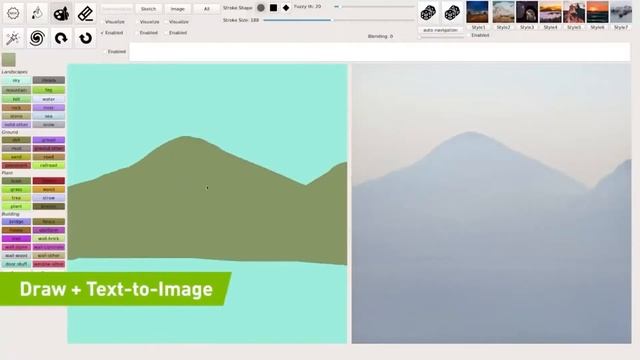Select the wall-brick label swatch
640x360 pixels.
click(49, 238)
